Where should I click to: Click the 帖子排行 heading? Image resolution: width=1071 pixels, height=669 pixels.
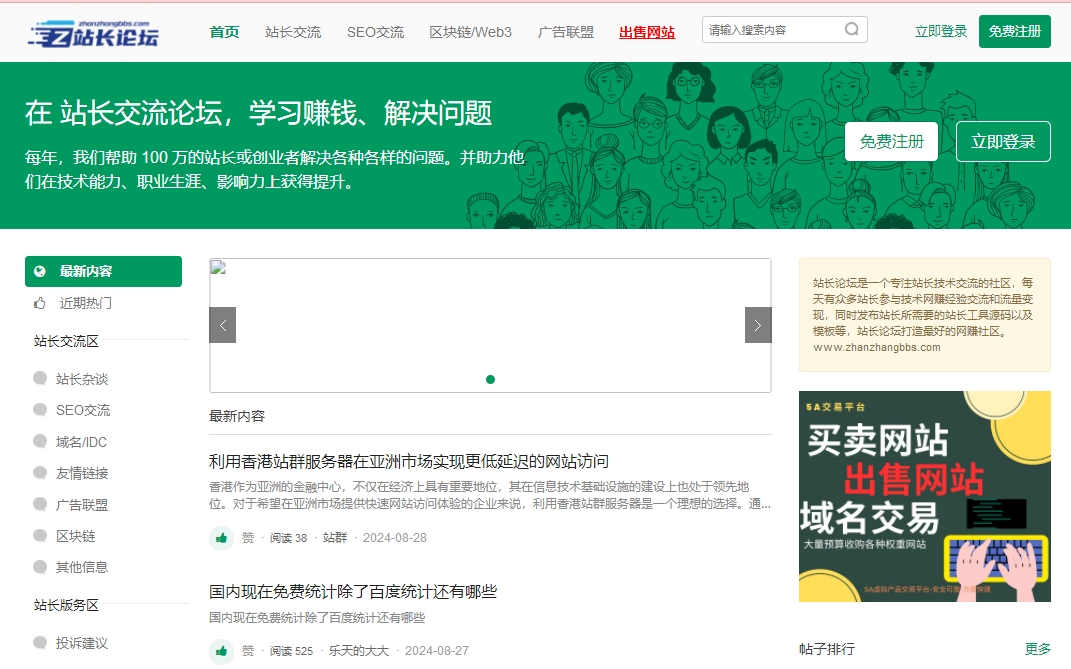tap(827, 648)
